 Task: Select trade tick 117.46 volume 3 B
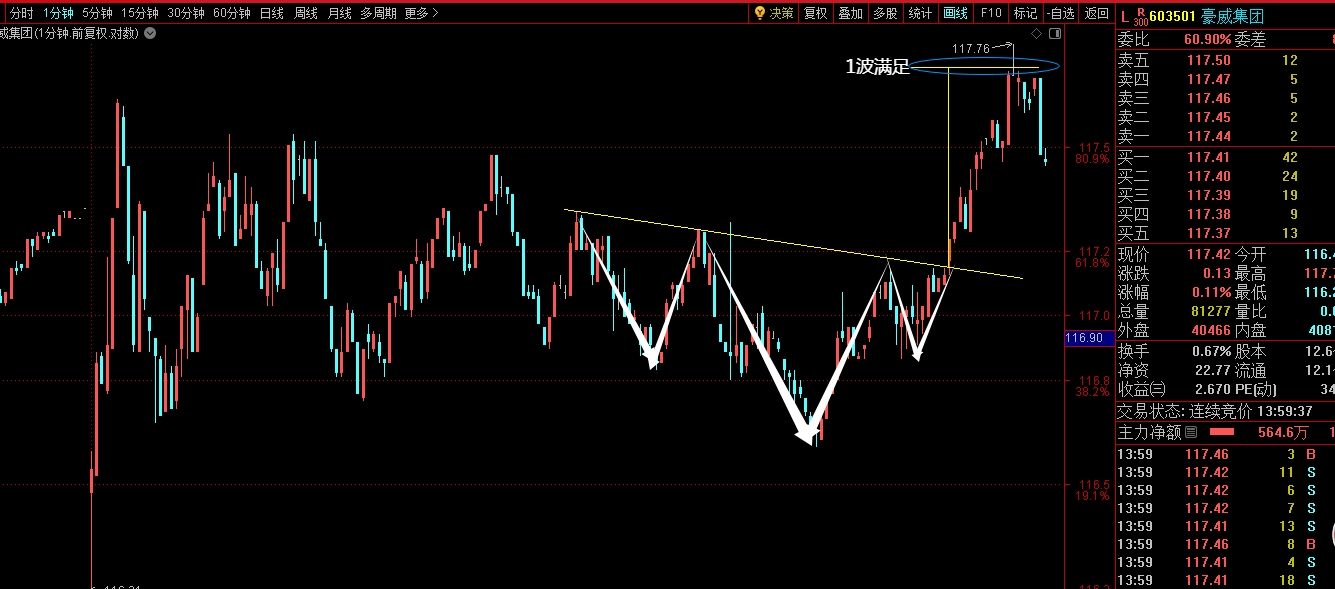pyautogui.click(x=1225, y=454)
